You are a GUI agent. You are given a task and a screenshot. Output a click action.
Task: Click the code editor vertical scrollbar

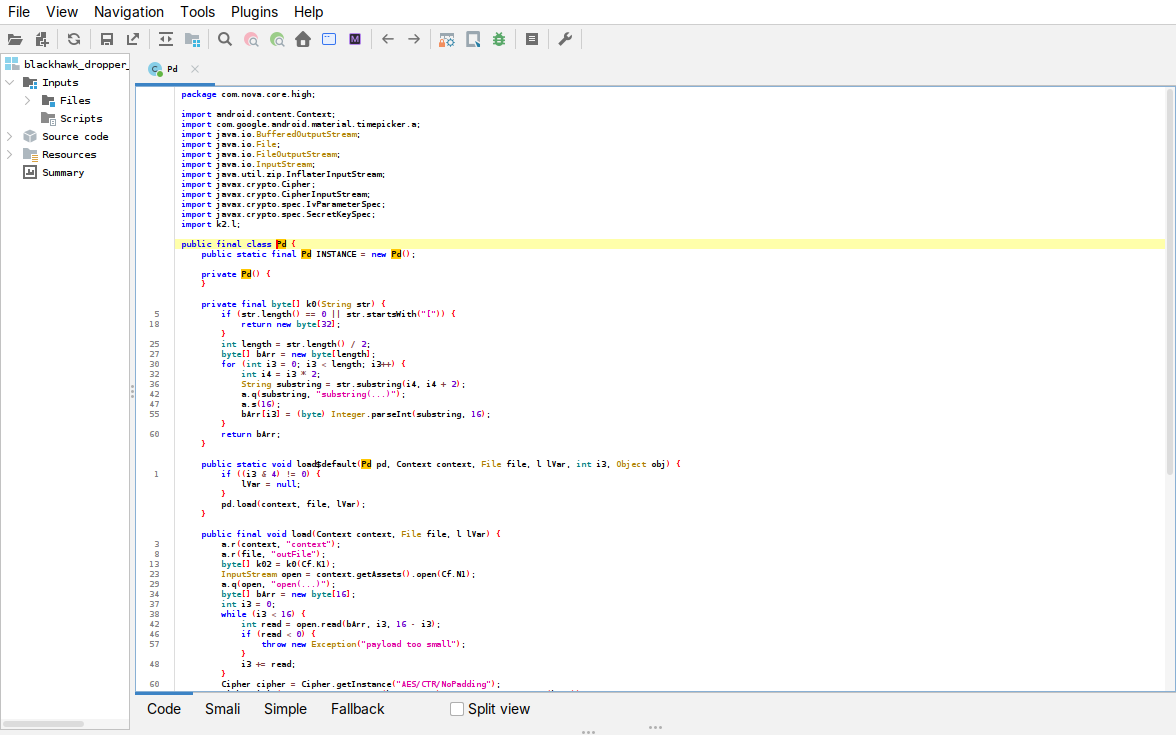(x=1169, y=281)
